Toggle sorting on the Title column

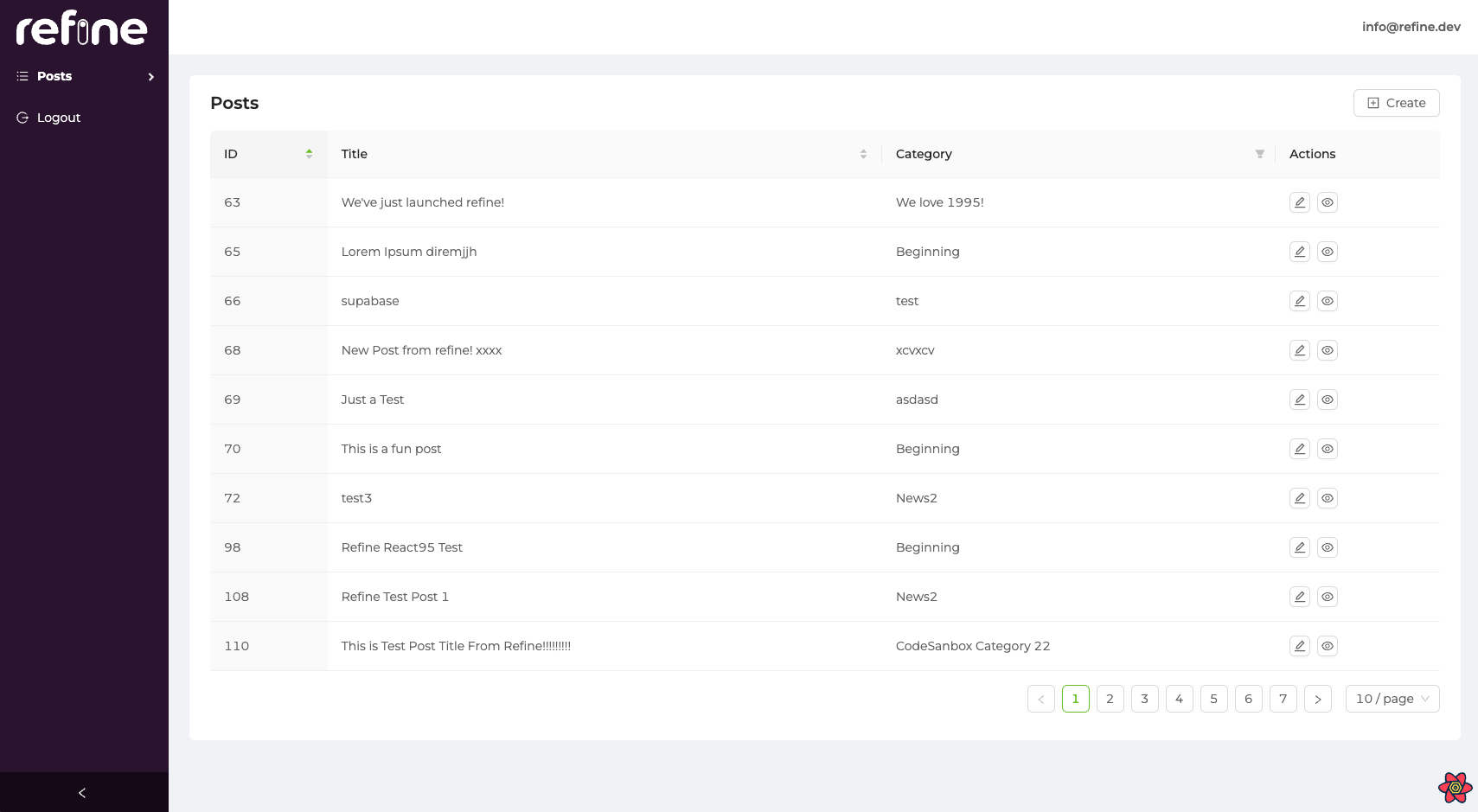[862, 154]
